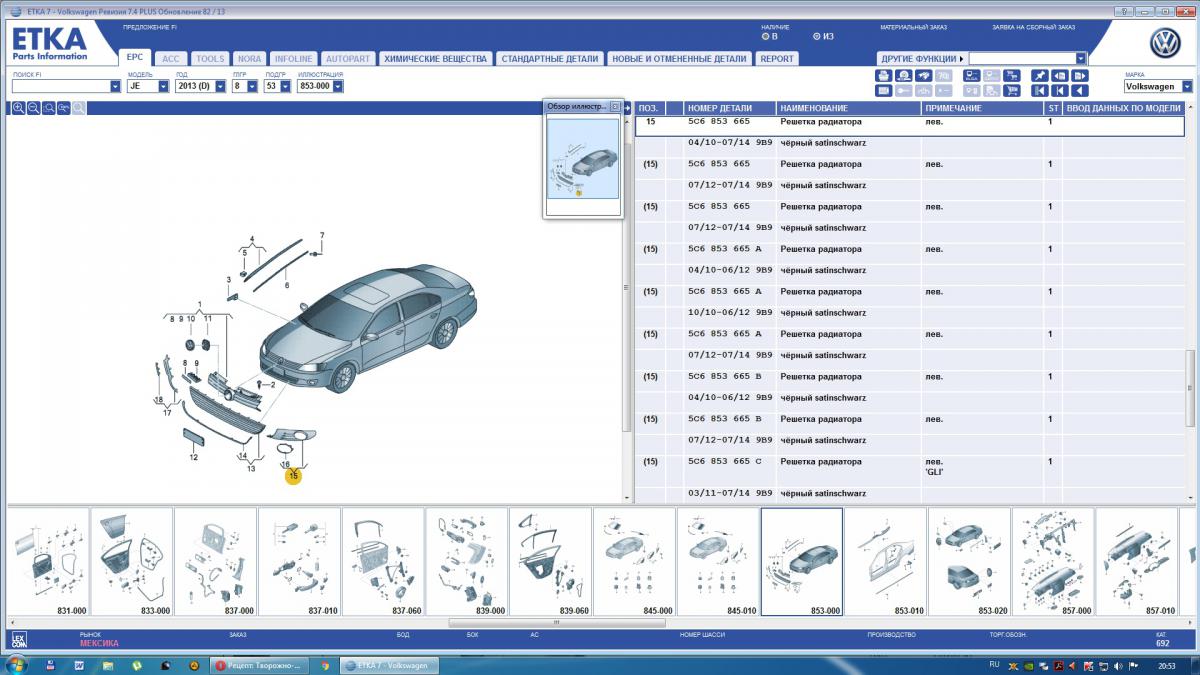Viewport: 1200px width, 675px height.
Task: Open the ГлГр 8 dropdown
Action: 250,86
